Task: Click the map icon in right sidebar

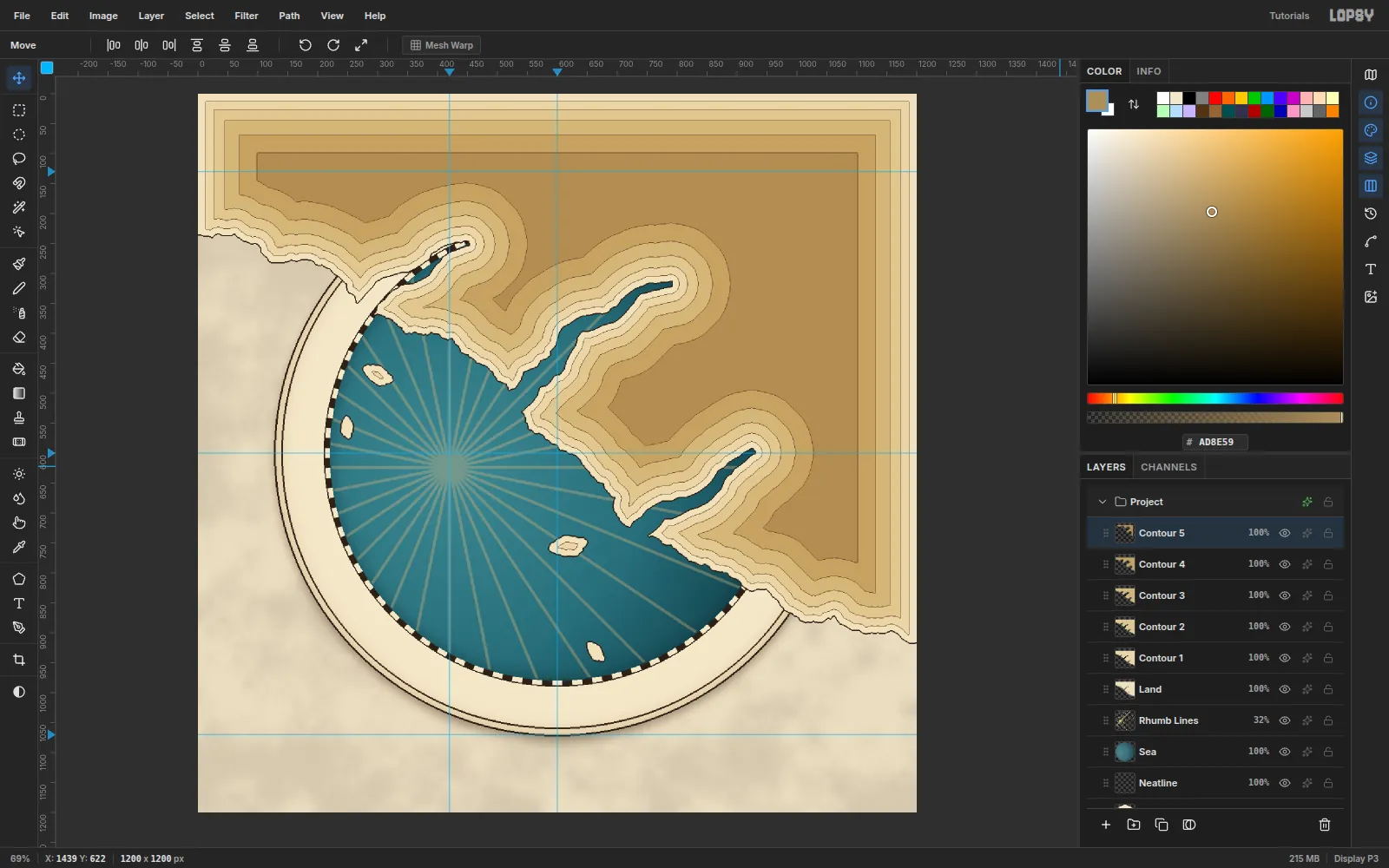Action: coord(1371,75)
